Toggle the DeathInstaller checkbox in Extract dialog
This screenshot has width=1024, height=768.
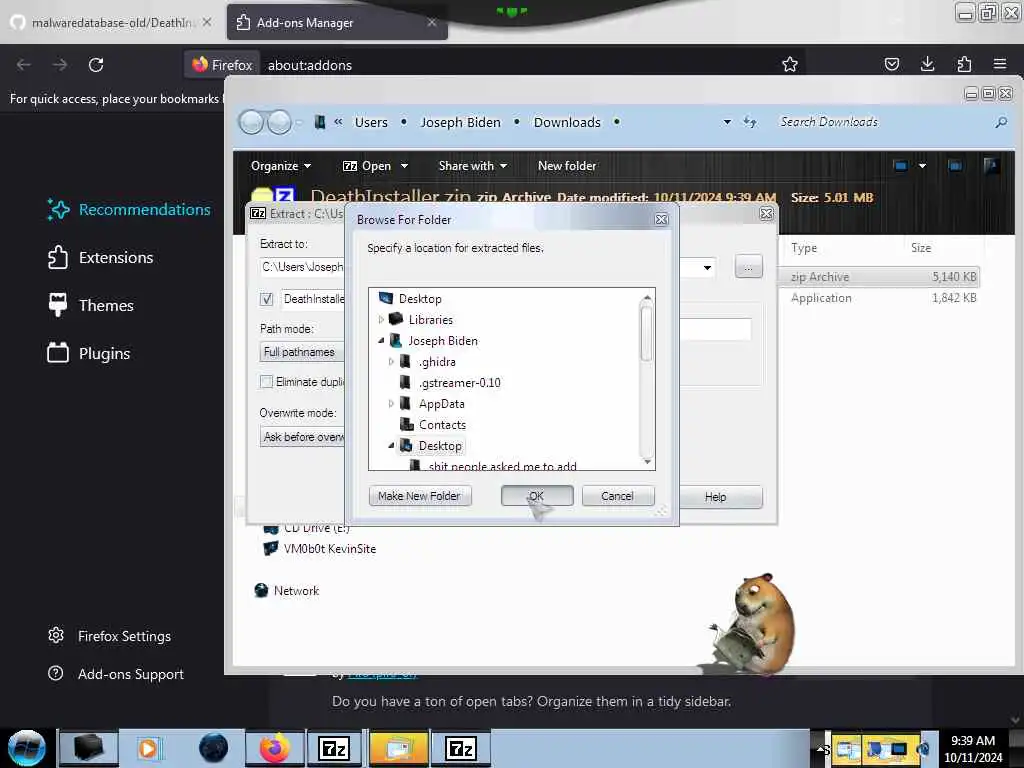266,299
